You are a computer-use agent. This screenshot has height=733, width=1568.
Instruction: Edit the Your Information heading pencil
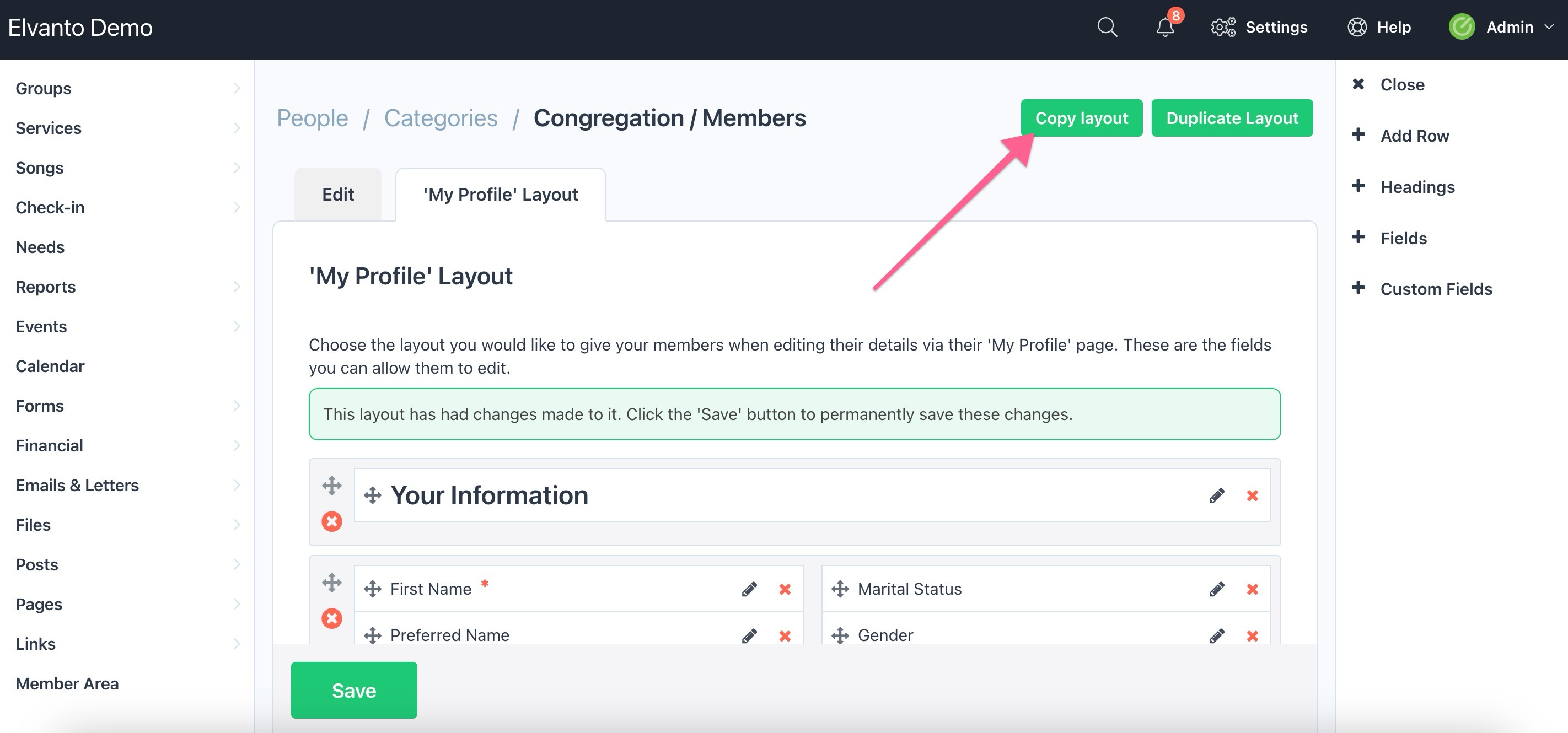[x=1217, y=496]
